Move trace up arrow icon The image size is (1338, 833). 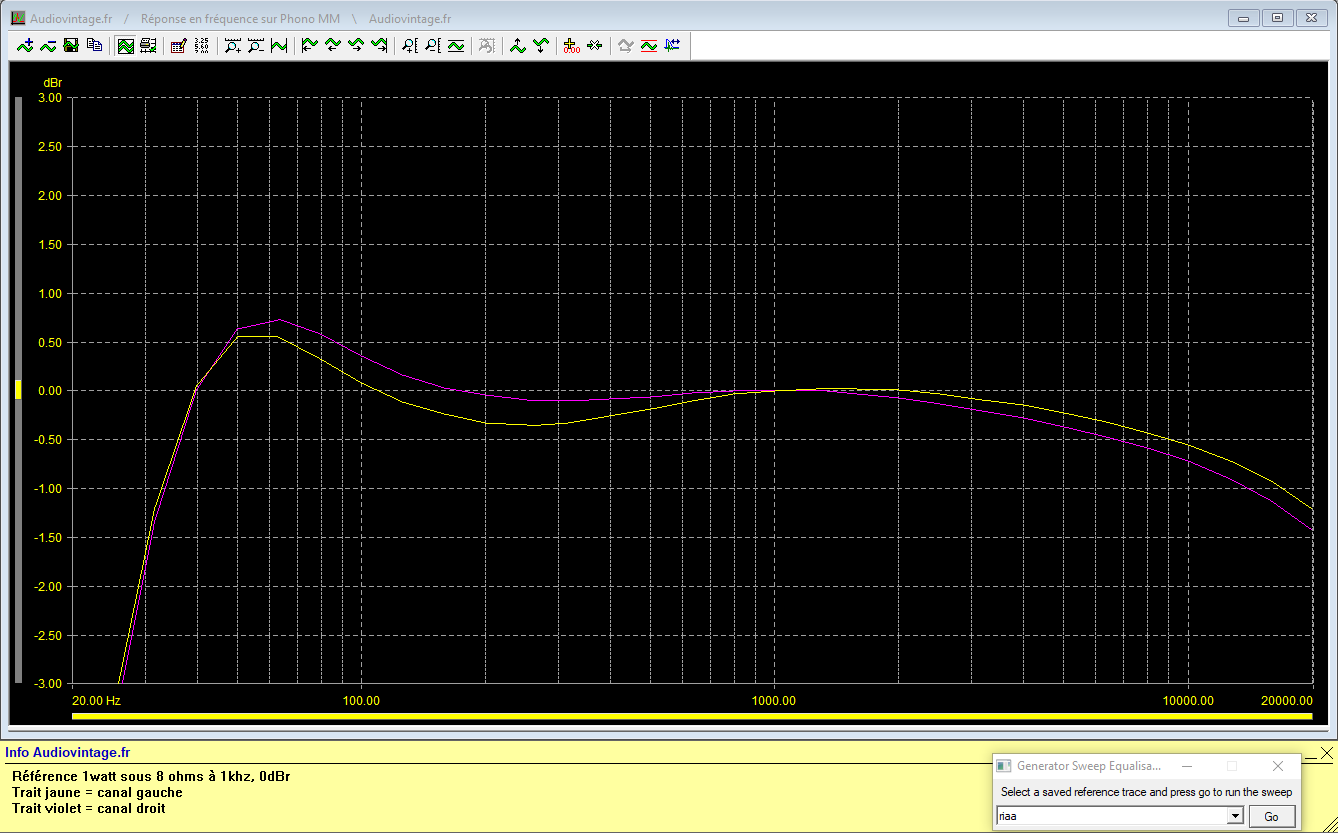518,45
